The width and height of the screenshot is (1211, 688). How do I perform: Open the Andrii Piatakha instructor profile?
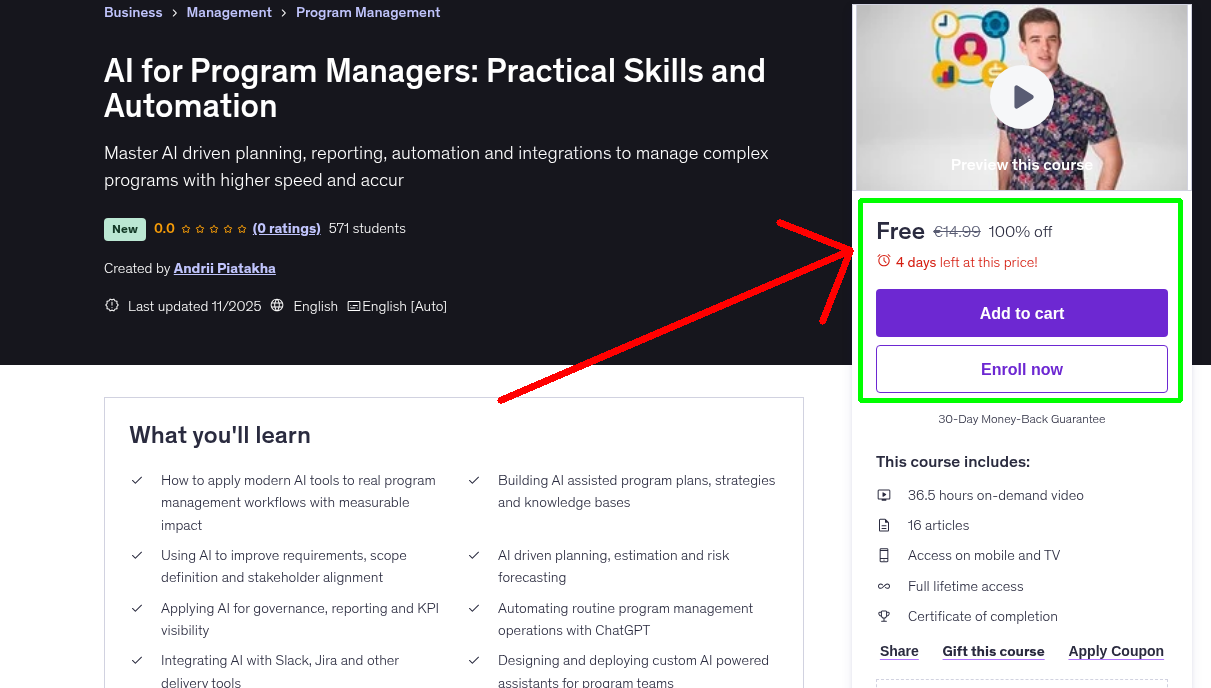(x=224, y=268)
